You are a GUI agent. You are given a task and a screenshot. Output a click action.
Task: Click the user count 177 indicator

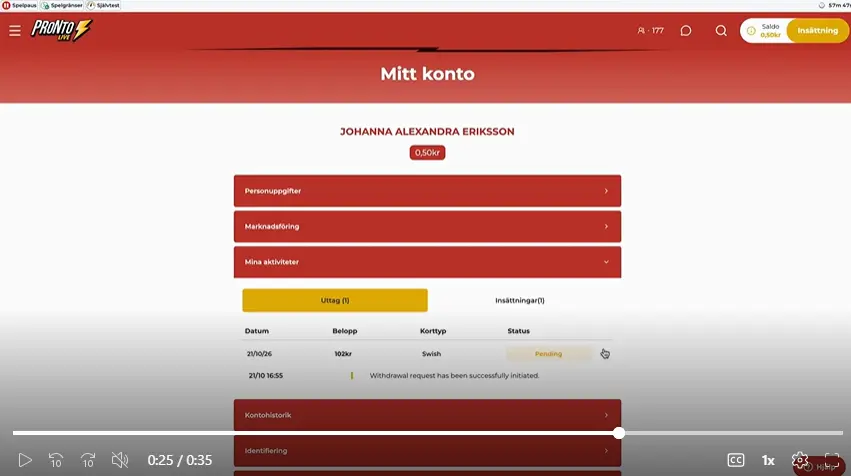[650, 31]
